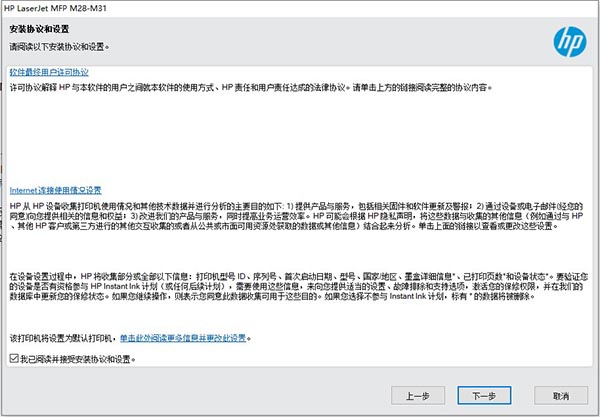The image size is (600, 417).
Task: Open the Internet 连接使用情况设置 link
Action: 55,190
